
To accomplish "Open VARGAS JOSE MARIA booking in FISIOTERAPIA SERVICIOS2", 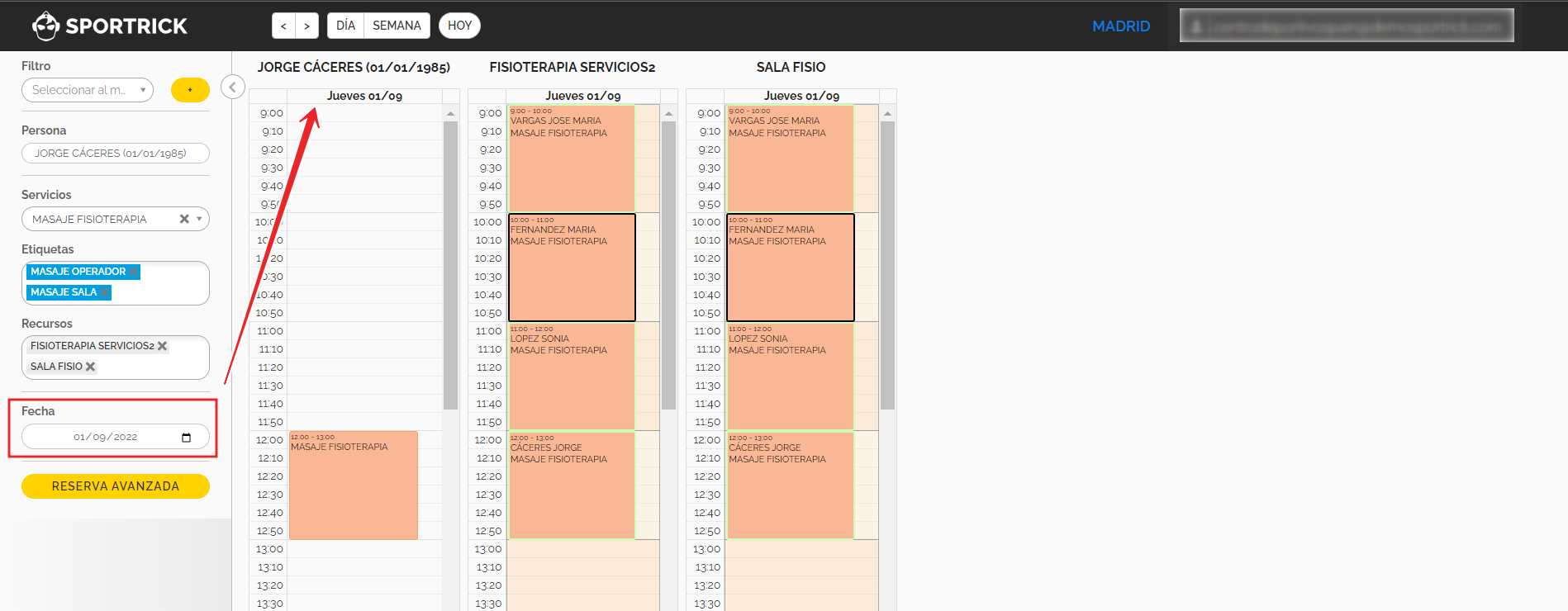I will (x=572, y=159).
